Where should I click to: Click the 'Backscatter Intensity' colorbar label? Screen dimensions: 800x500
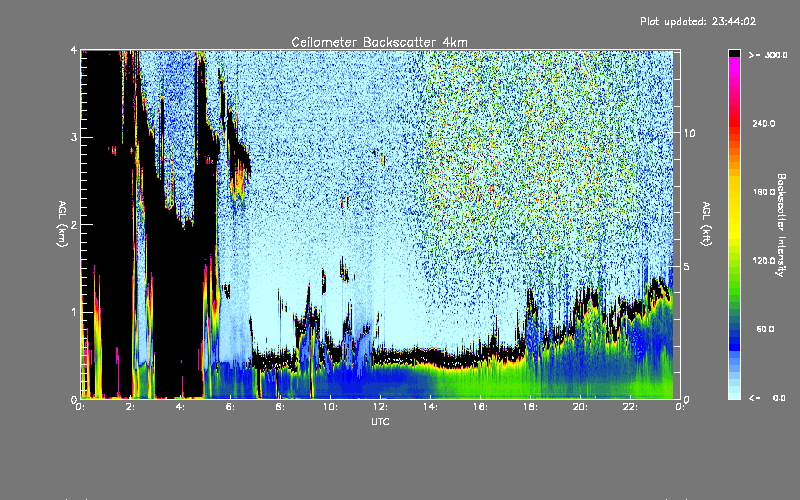780,225
